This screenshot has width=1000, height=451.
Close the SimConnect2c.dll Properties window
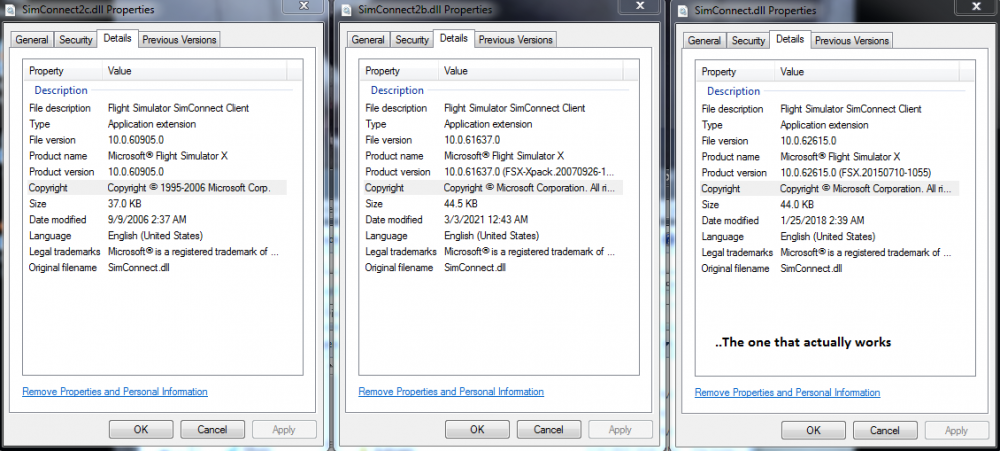click(x=303, y=6)
